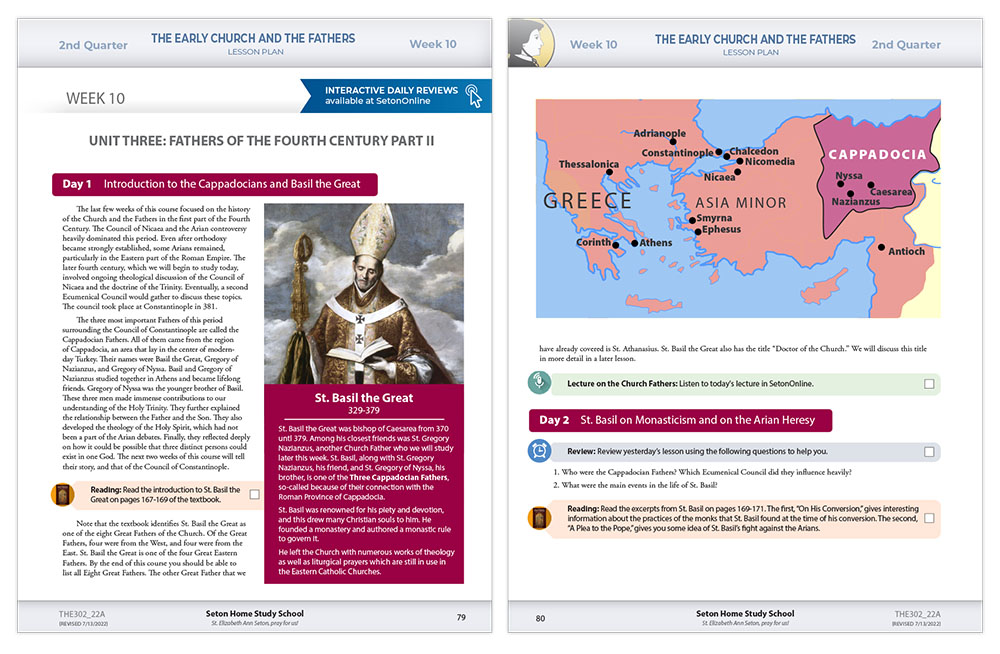Screen dimensions: 1000x654
Task: Click the alarm clock icon beside the Review box
Action: pyautogui.click(x=540, y=451)
